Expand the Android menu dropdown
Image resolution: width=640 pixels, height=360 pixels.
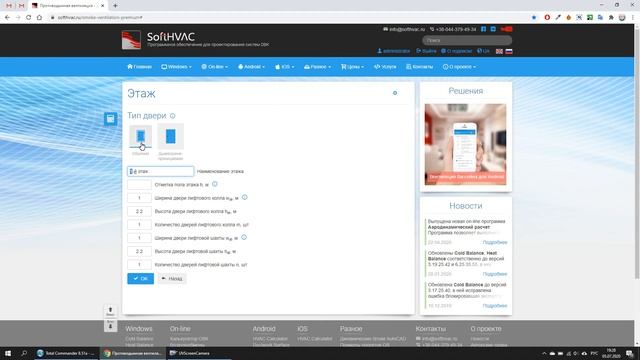click(251, 67)
